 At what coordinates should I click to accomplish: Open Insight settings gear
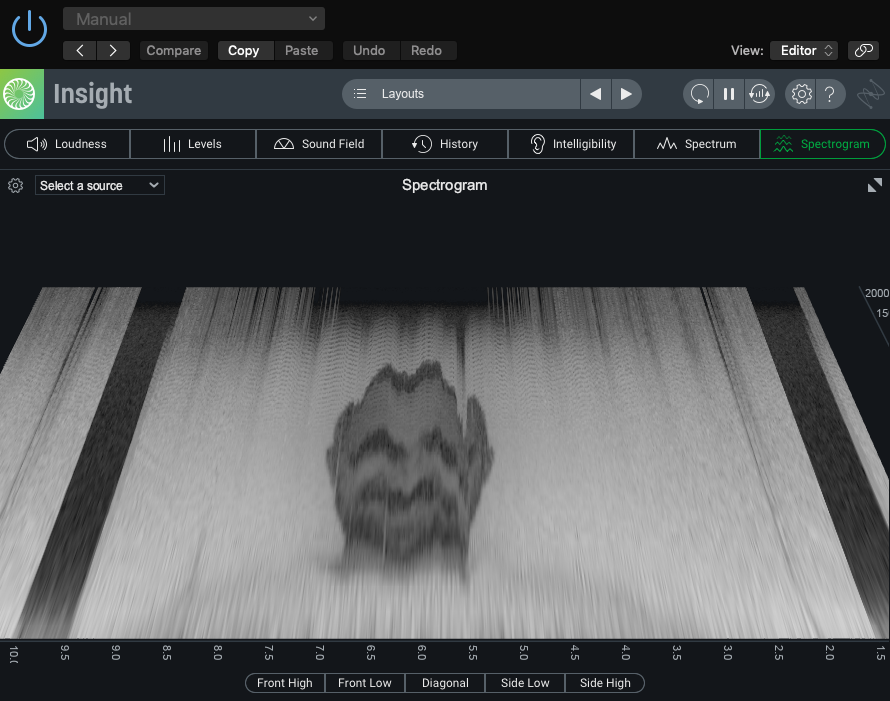tap(801, 94)
